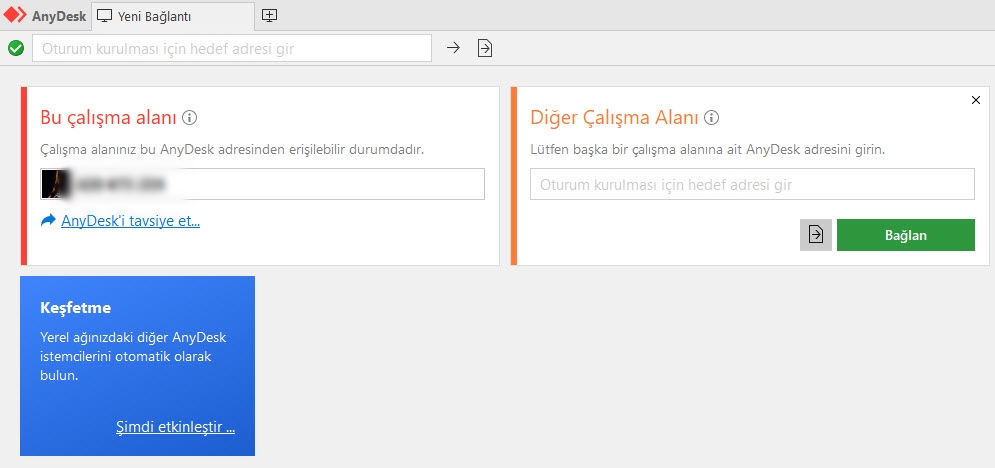
Task: Open a new tab with the plus icon
Action: click(269, 15)
